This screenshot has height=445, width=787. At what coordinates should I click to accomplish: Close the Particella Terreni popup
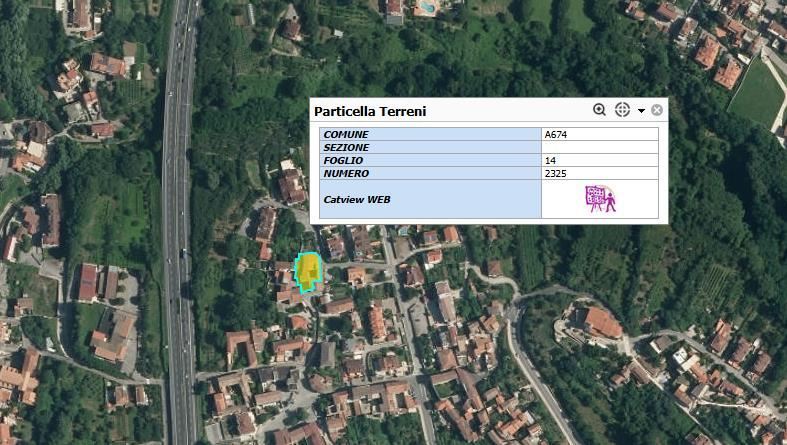(657, 110)
